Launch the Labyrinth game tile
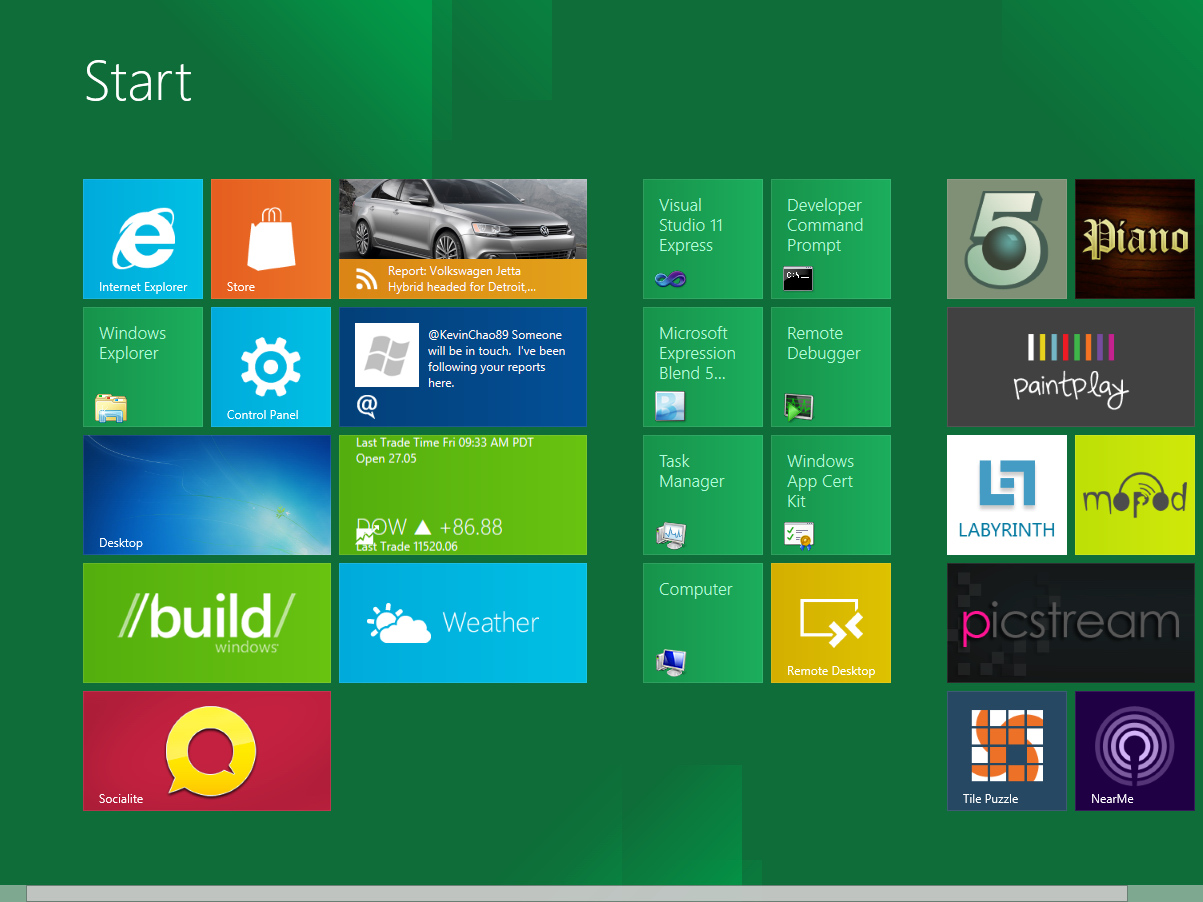 coord(1007,495)
